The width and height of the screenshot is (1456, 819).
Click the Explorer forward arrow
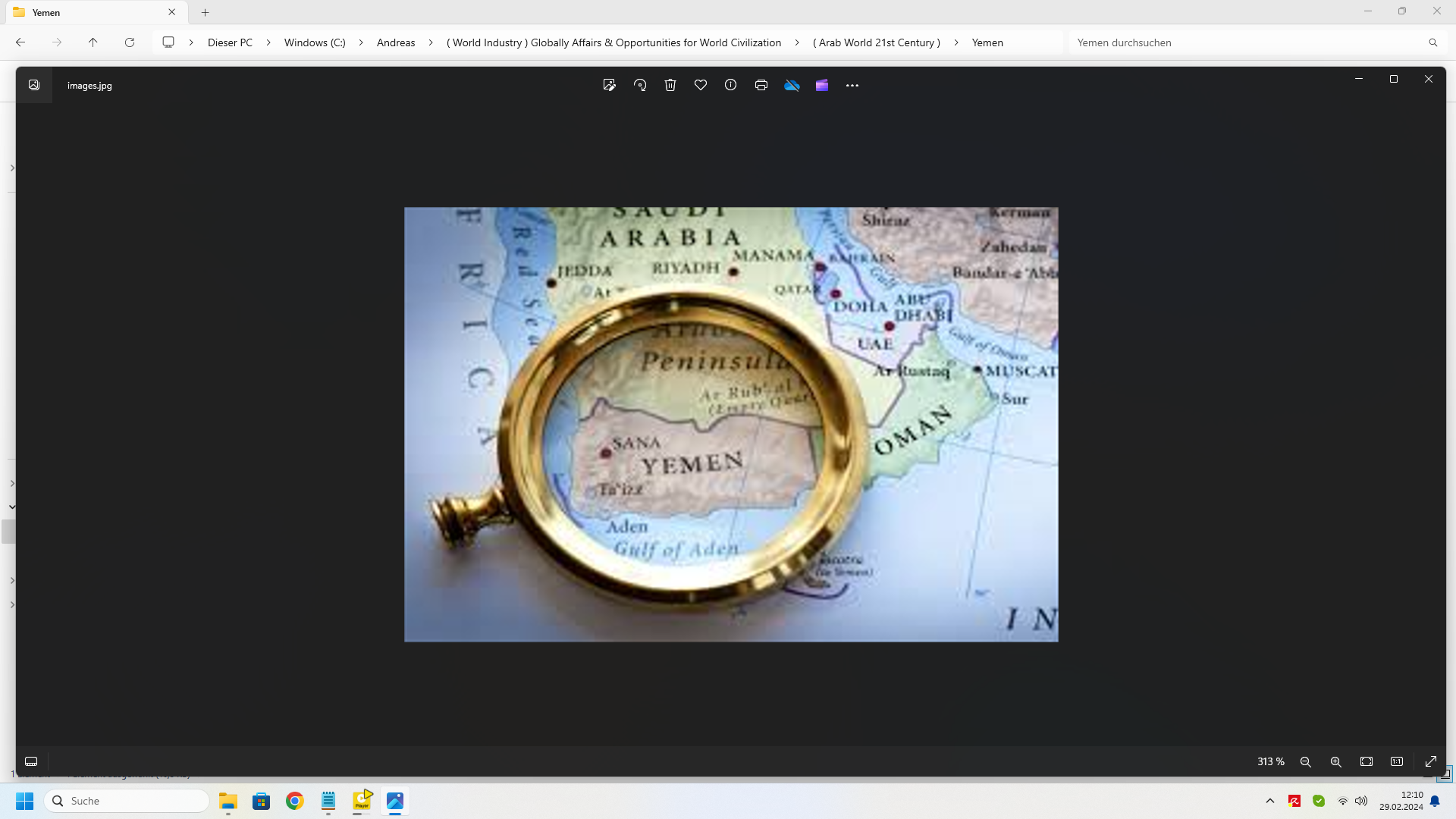tap(57, 42)
